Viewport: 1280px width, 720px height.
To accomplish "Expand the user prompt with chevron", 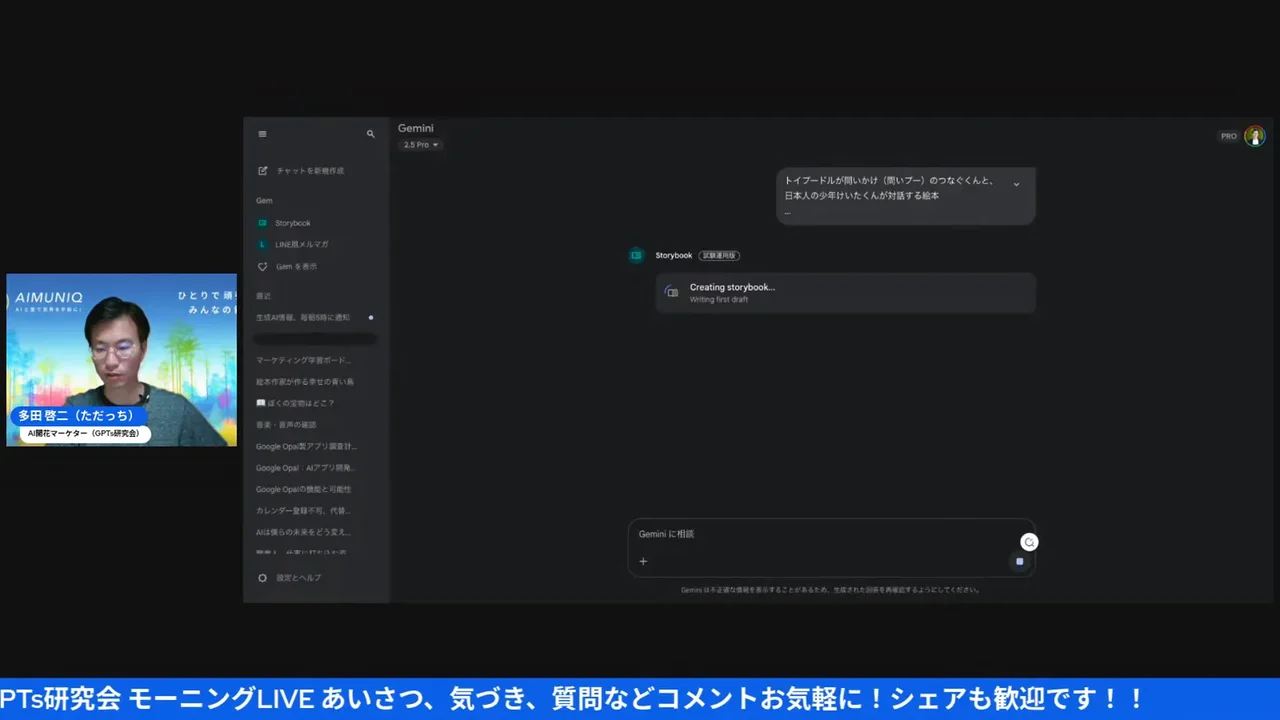I will 1017,184.
